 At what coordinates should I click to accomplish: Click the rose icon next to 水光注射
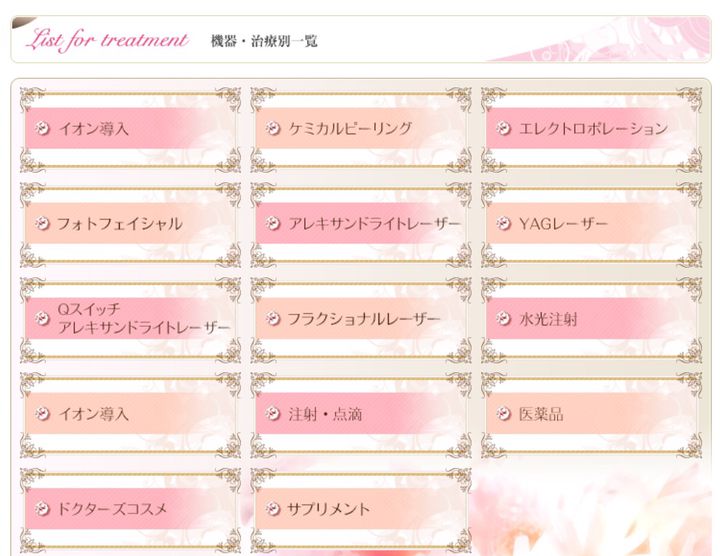tap(503, 319)
